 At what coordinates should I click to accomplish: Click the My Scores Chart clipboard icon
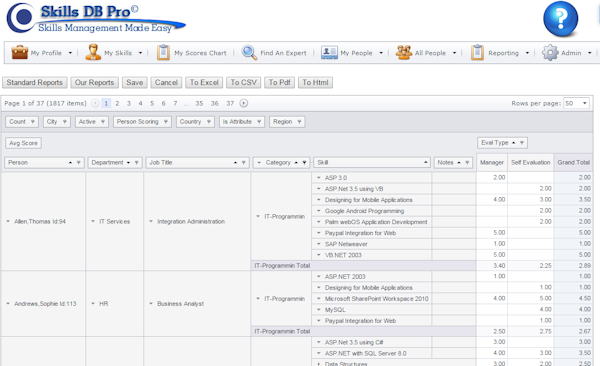point(163,52)
